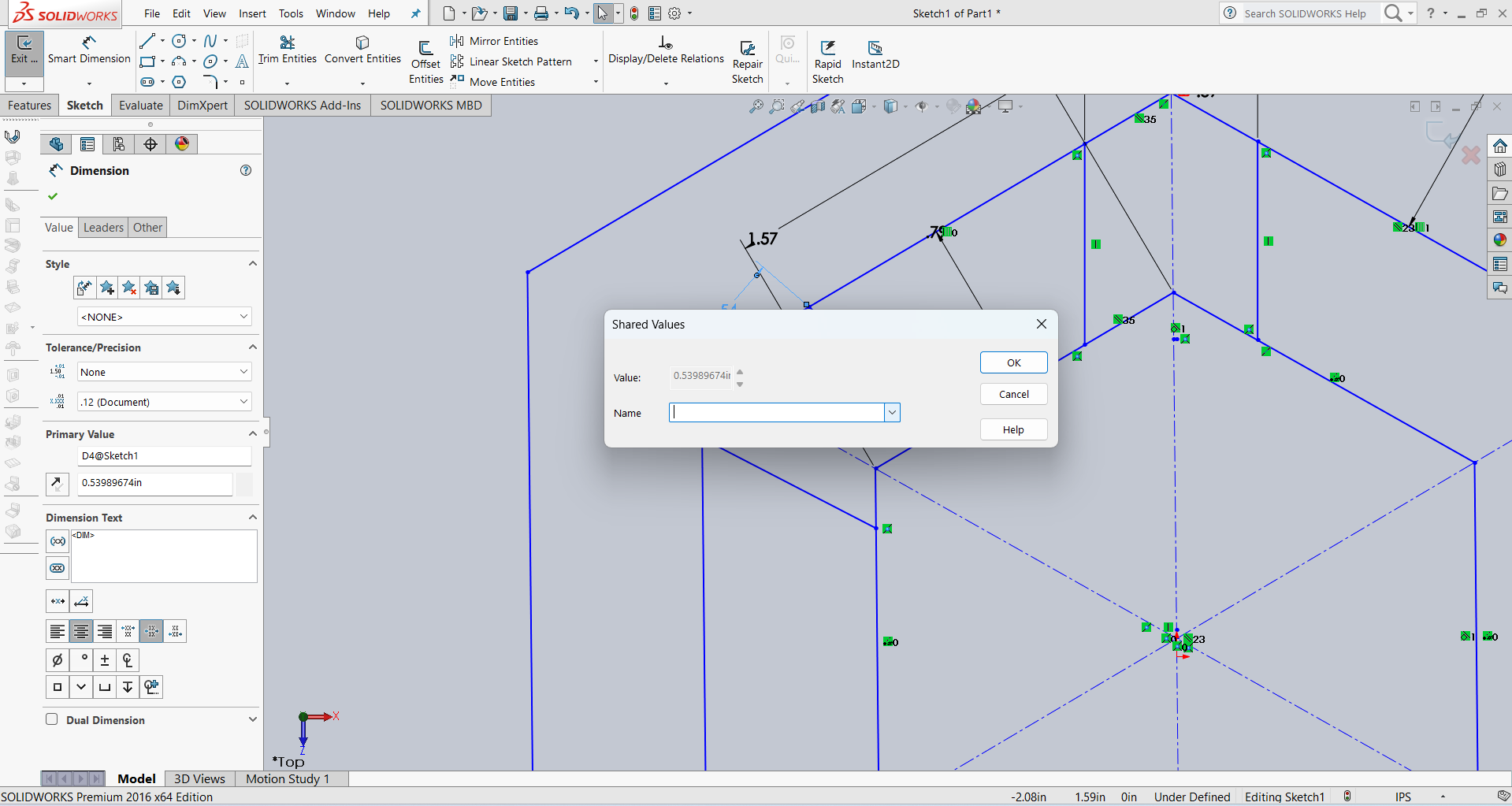Collapse the Primary Value section
The height and width of the screenshot is (806, 1512).
(253, 434)
